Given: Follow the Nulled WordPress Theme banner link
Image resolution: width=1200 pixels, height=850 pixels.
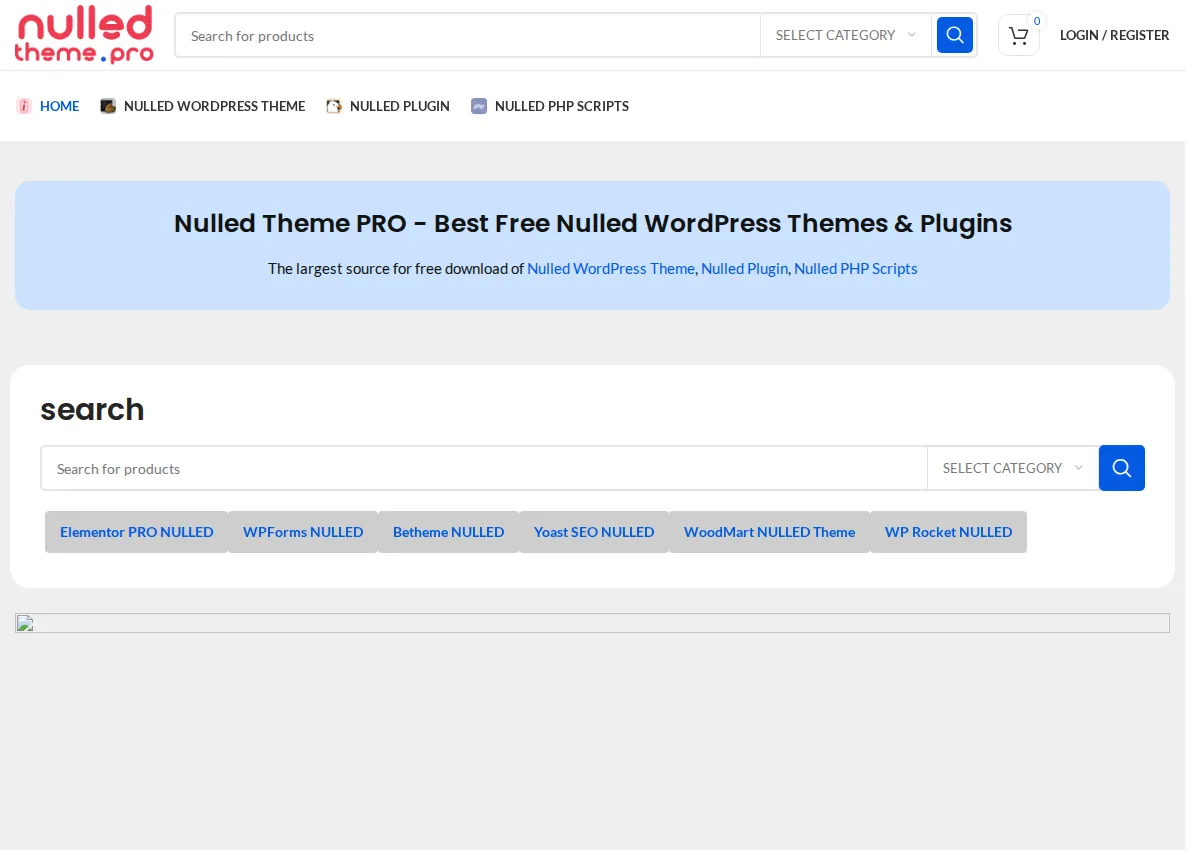Looking at the screenshot, I should click(x=611, y=268).
